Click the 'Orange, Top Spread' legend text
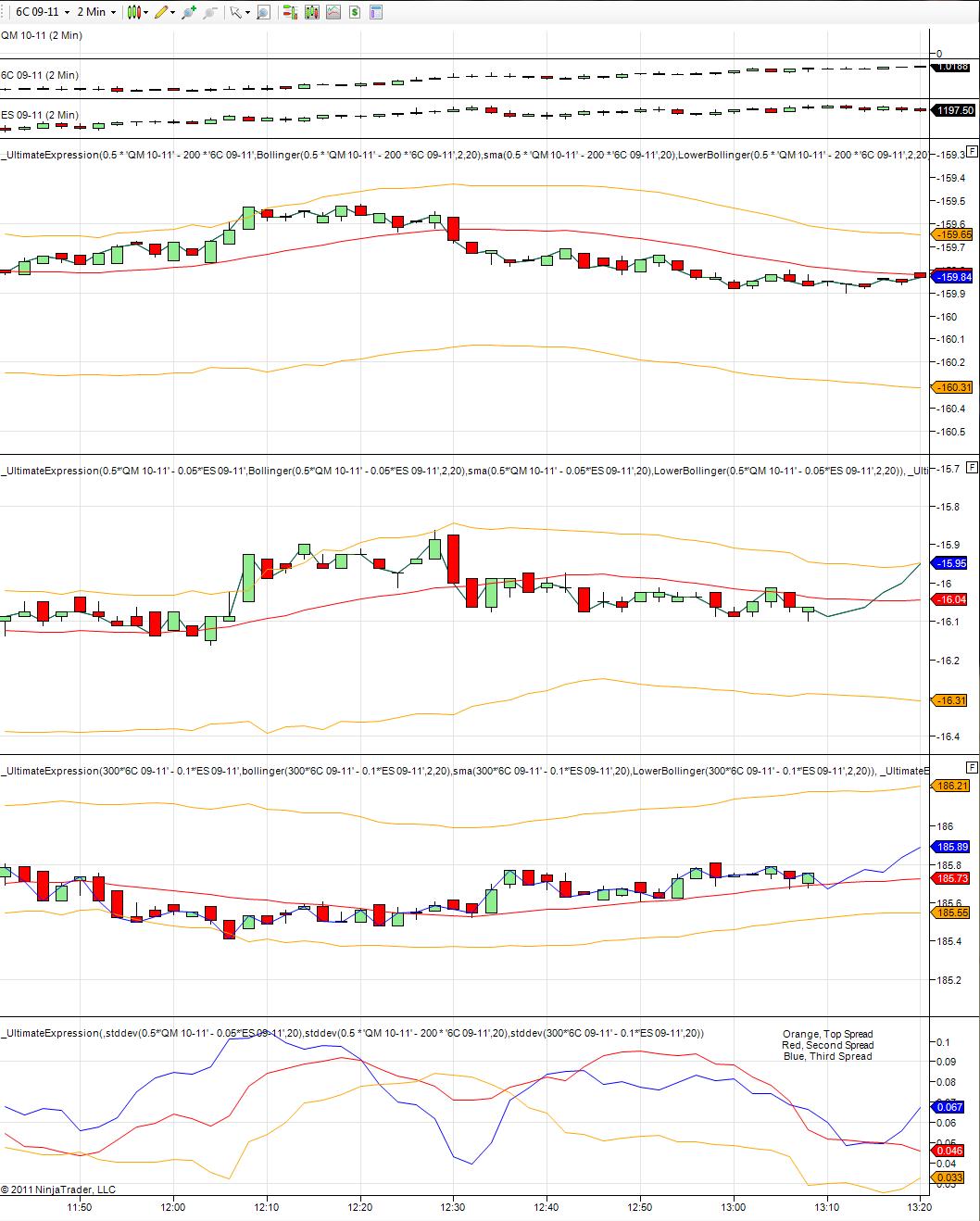 tap(827, 1034)
